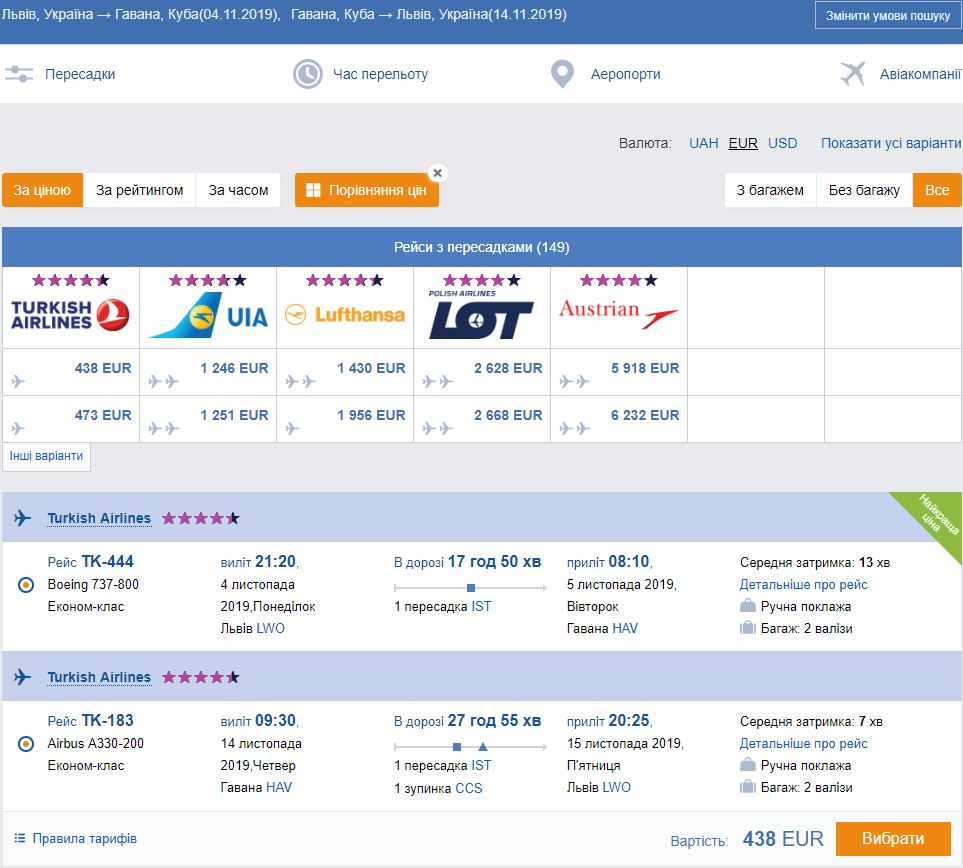Click the Пересадки sliders filter icon
Image resolution: width=963 pixels, height=868 pixels.
pos(19,74)
